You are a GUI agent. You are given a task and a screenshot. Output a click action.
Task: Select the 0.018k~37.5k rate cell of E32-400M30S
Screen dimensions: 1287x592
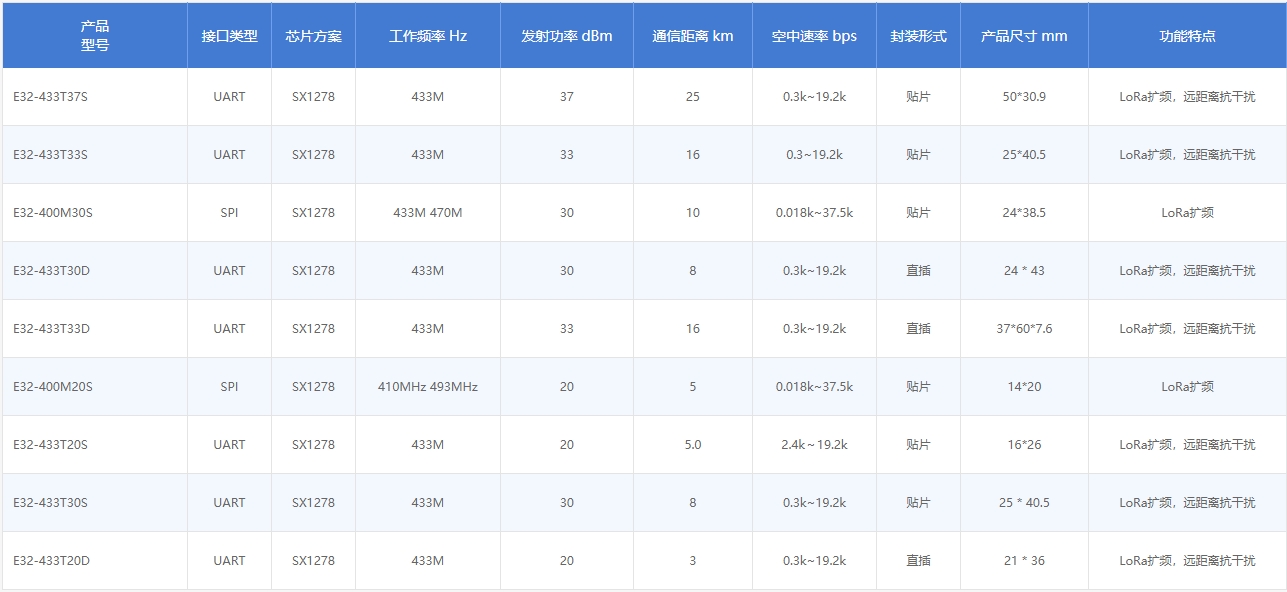click(x=815, y=212)
